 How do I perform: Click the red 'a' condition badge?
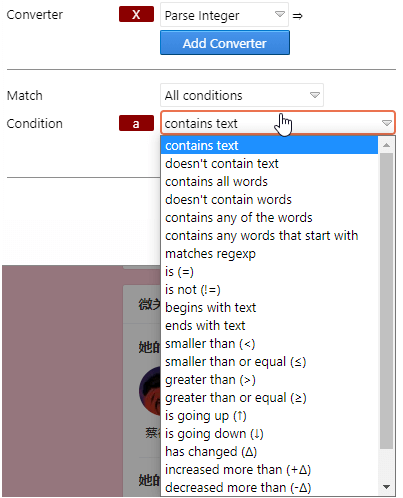(136, 123)
